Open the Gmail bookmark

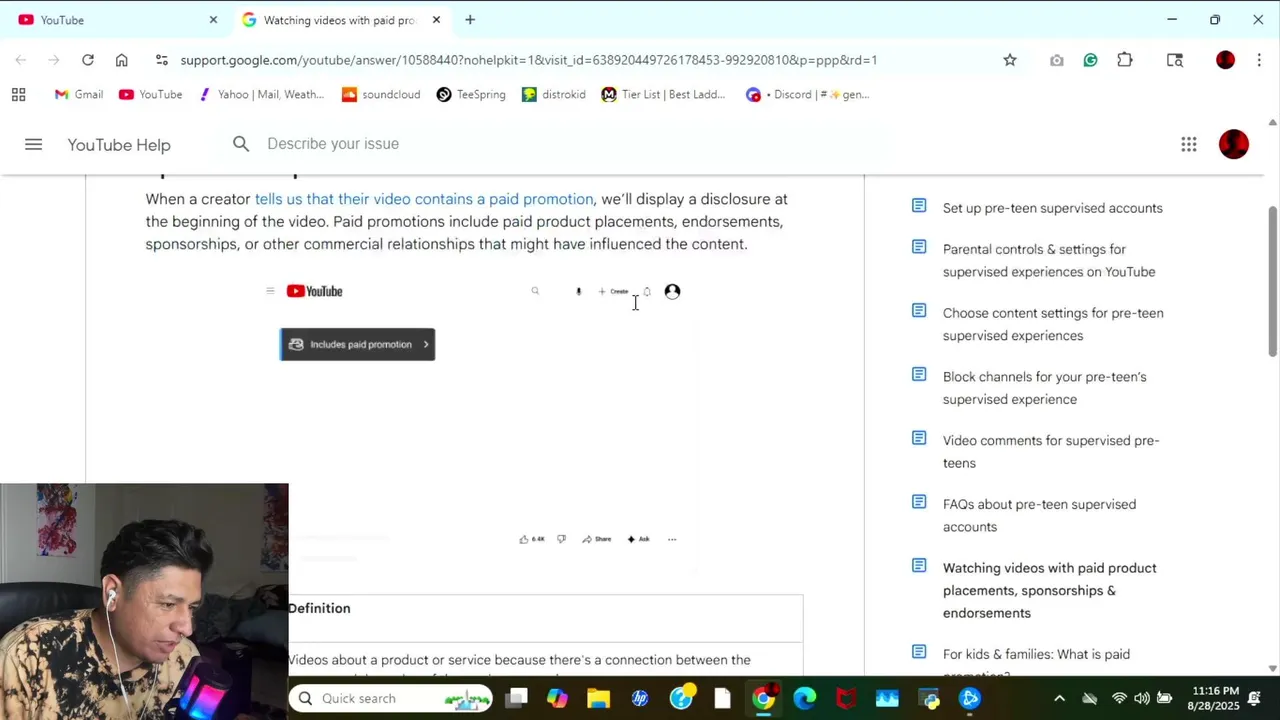click(79, 95)
